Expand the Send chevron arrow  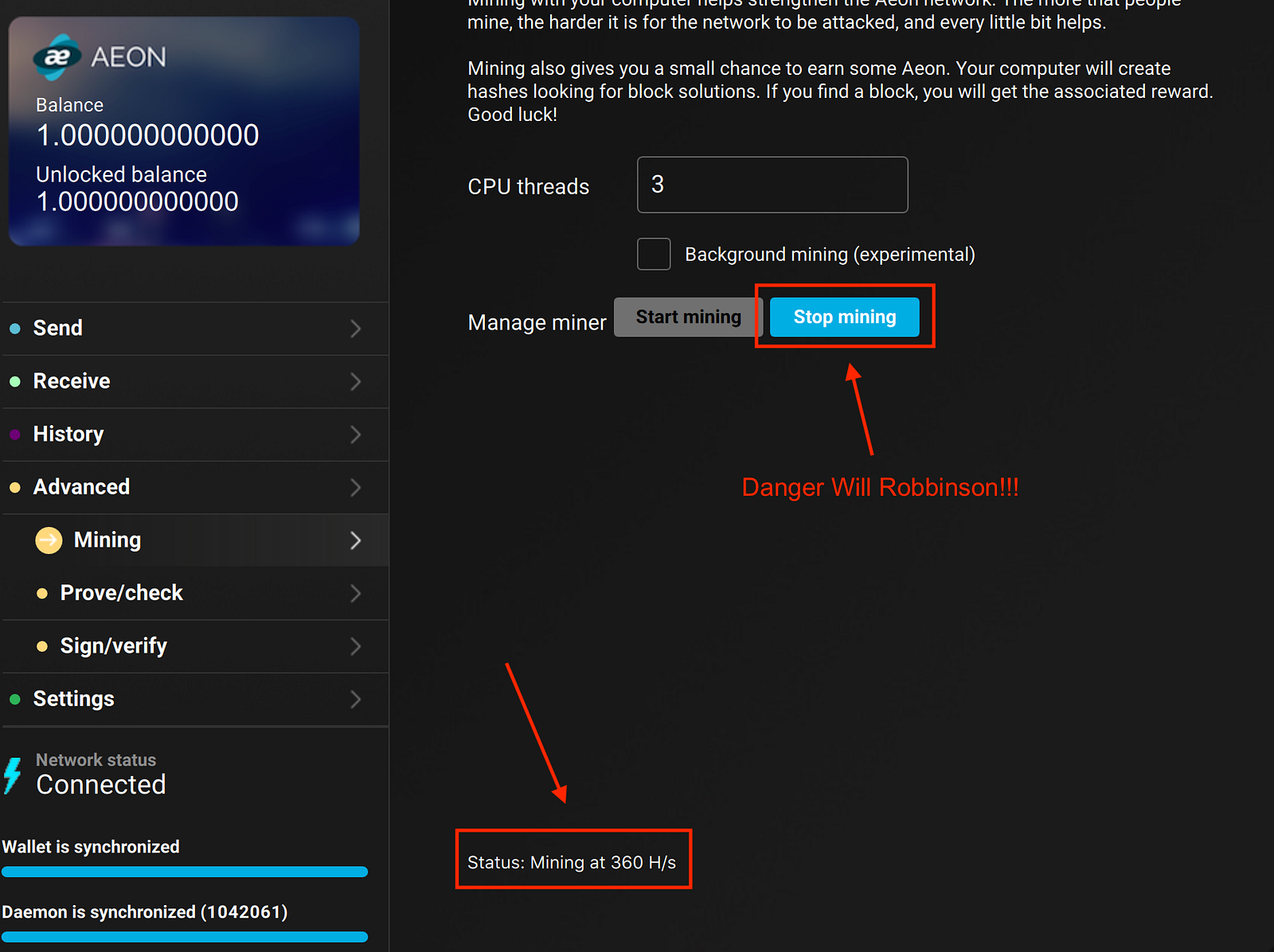pos(356,329)
